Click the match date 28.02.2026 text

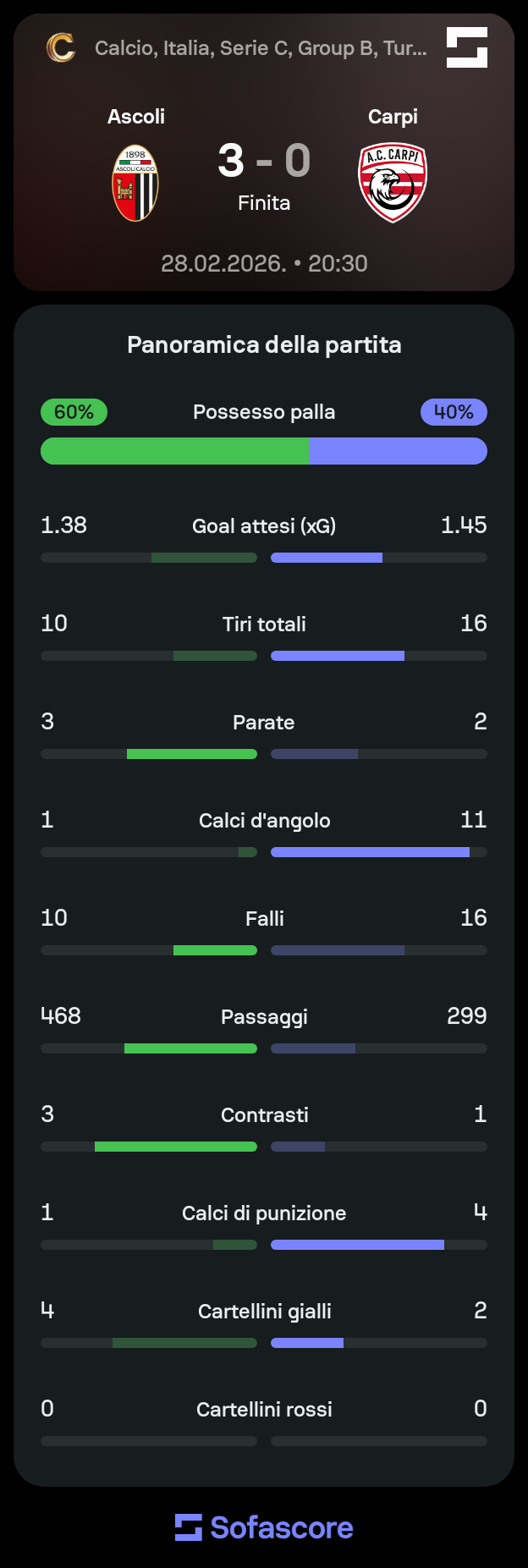pyautogui.click(x=224, y=263)
